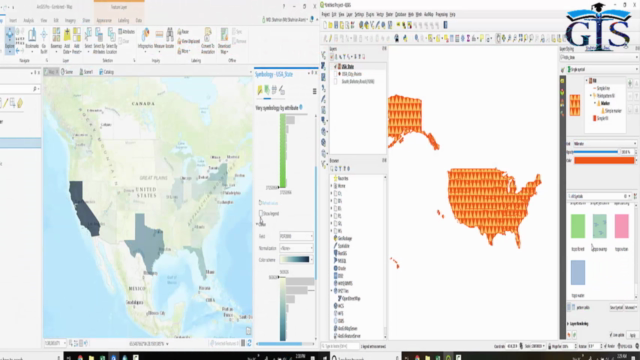Toggle visibility of South Dakota Roads layer
The width and height of the screenshot is (640, 360).
pyautogui.click(x=336, y=81)
